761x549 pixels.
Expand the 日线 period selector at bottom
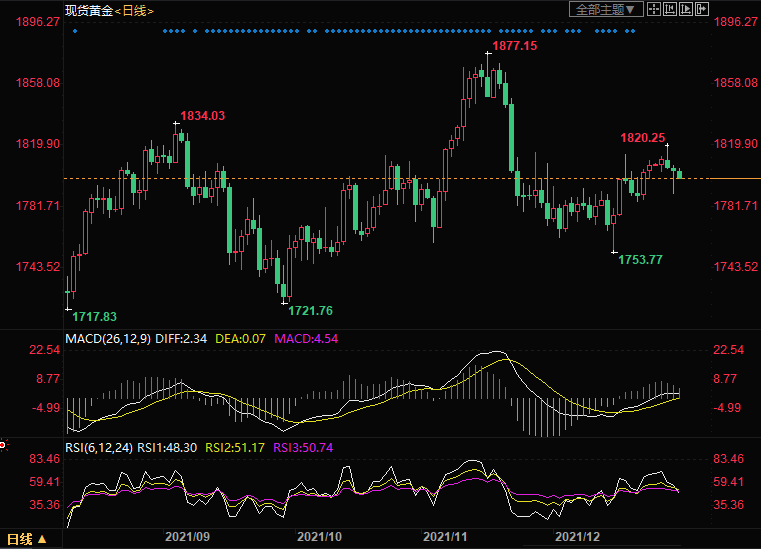click(43, 540)
